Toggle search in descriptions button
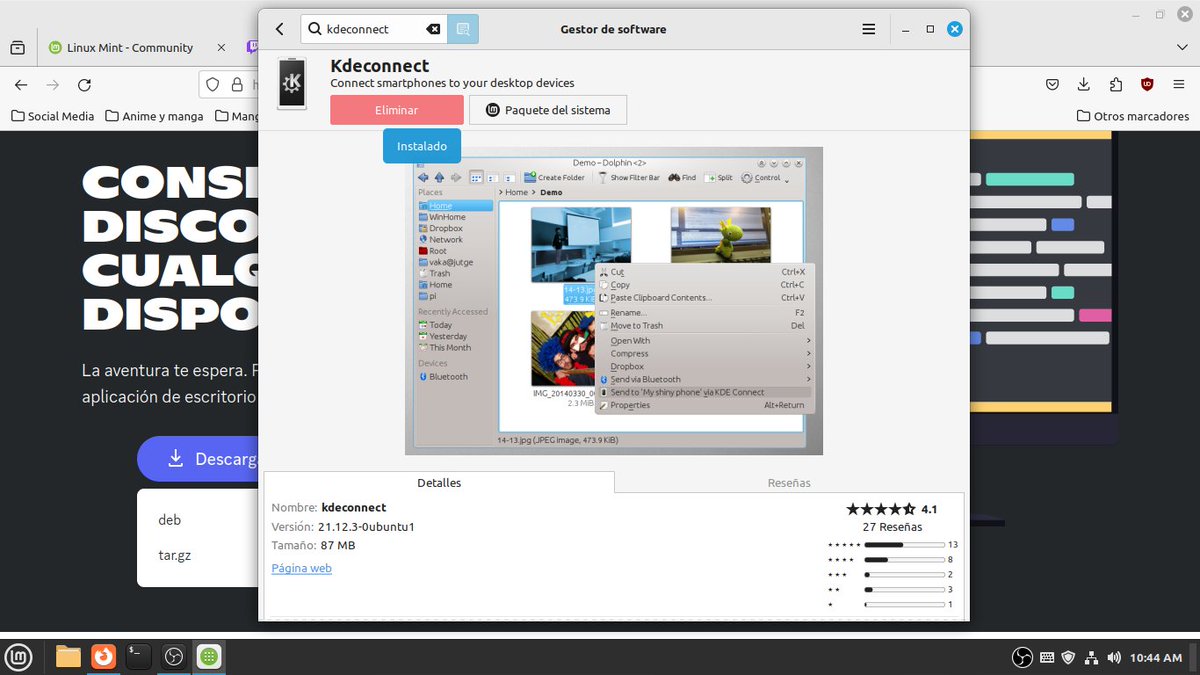The image size is (1200, 675). click(x=463, y=29)
